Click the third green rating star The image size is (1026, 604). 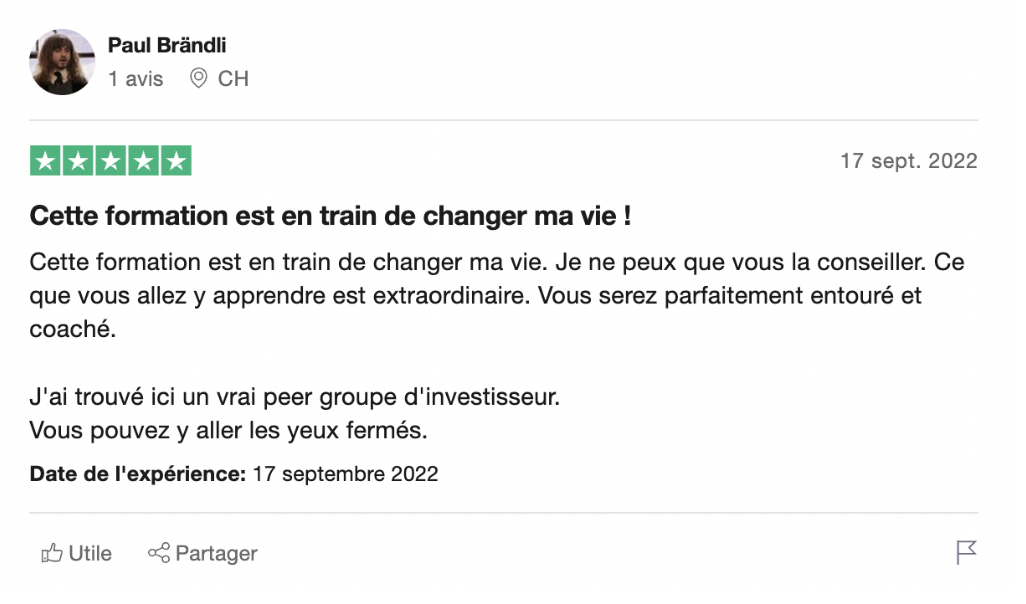coord(111,161)
